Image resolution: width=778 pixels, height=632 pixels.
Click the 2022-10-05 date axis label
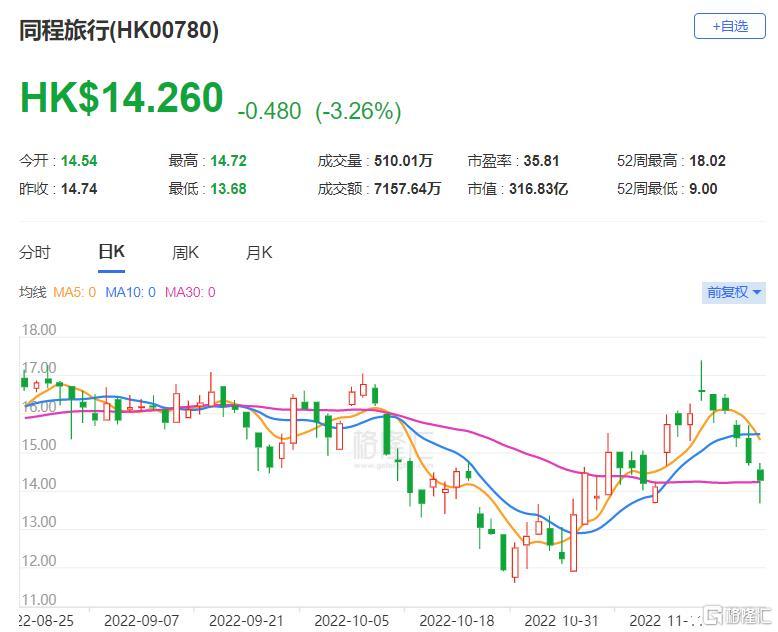tap(351, 621)
